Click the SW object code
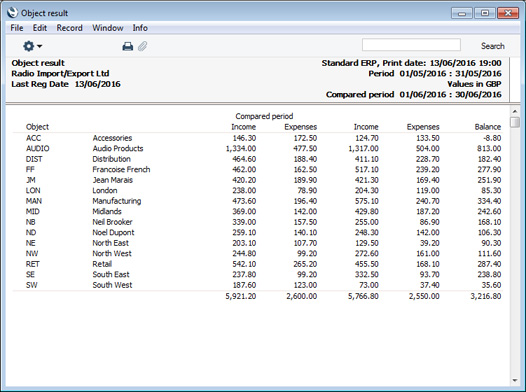Image resolution: width=526 pixels, height=392 pixels. point(32,285)
